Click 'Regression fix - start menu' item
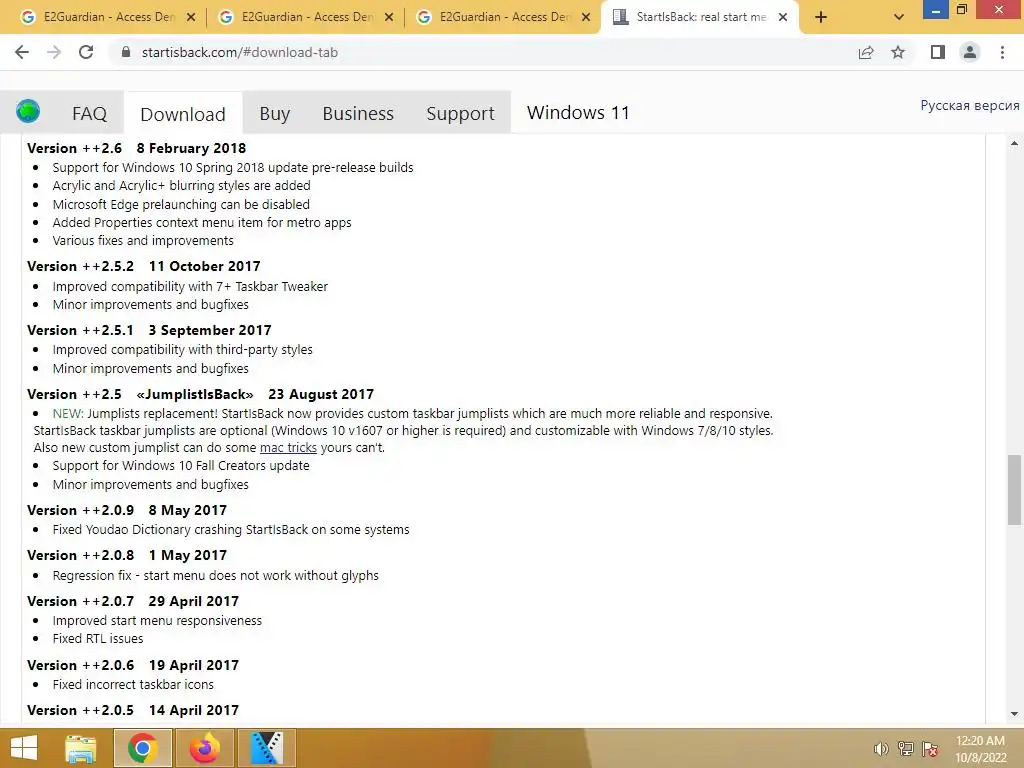This screenshot has width=1024, height=768. [216, 575]
